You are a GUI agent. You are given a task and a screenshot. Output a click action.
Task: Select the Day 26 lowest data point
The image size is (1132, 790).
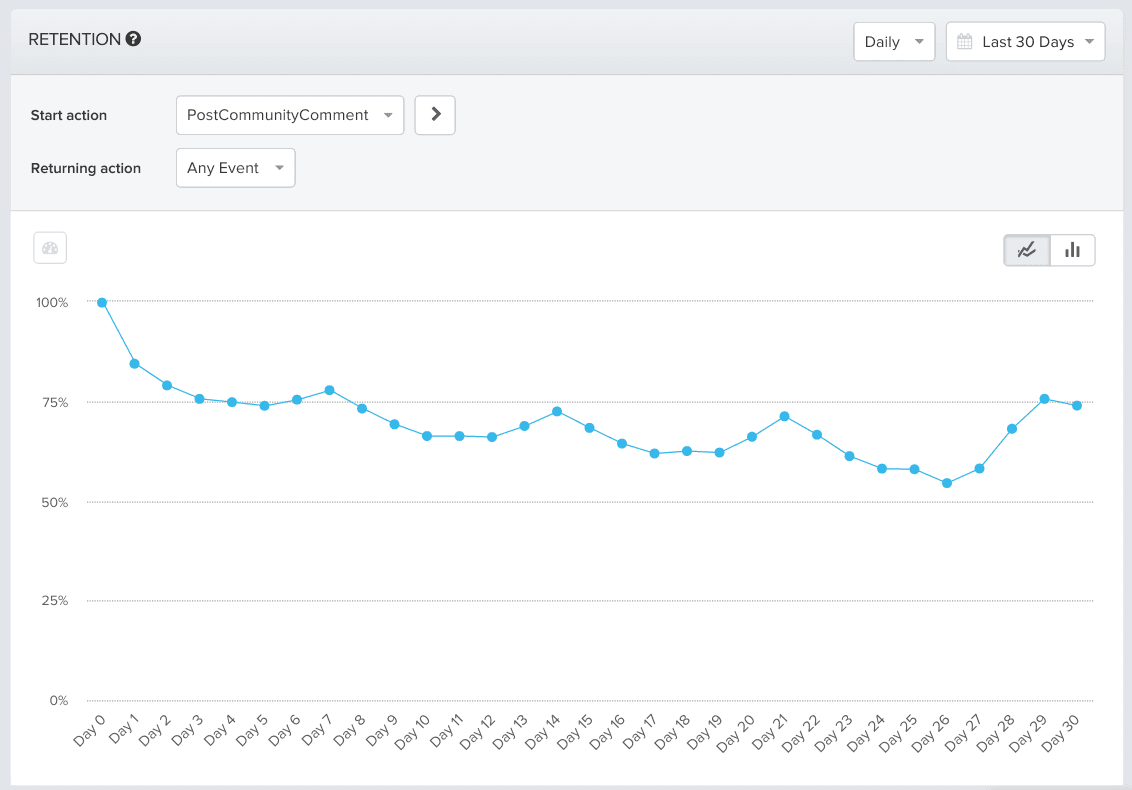coord(947,483)
